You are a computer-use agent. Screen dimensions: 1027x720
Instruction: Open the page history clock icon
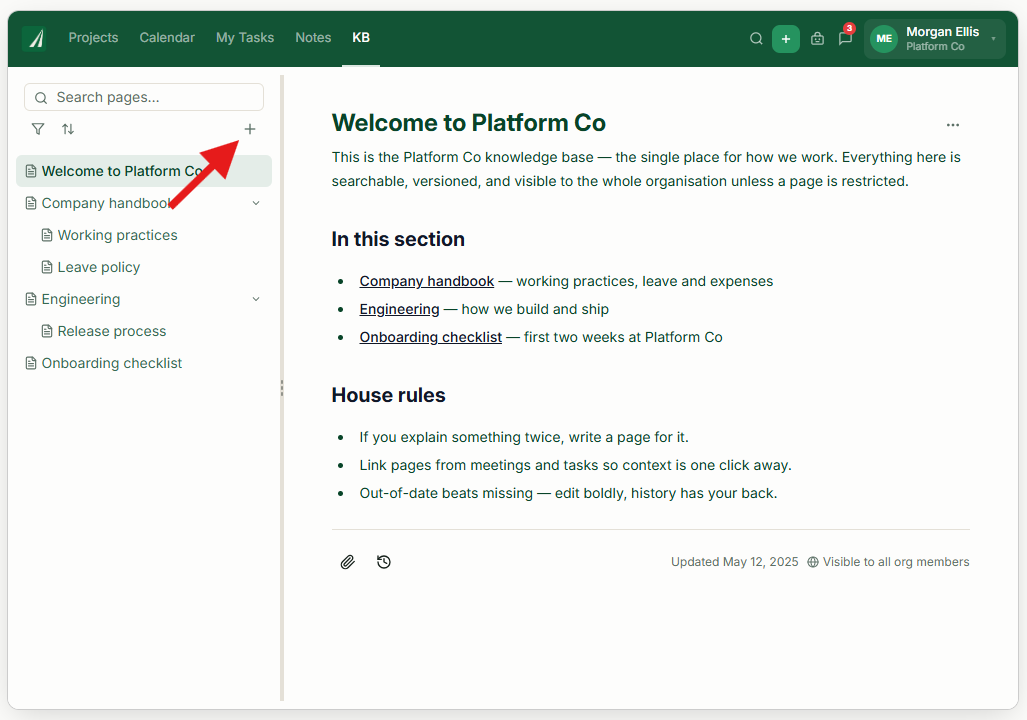[384, 562]
